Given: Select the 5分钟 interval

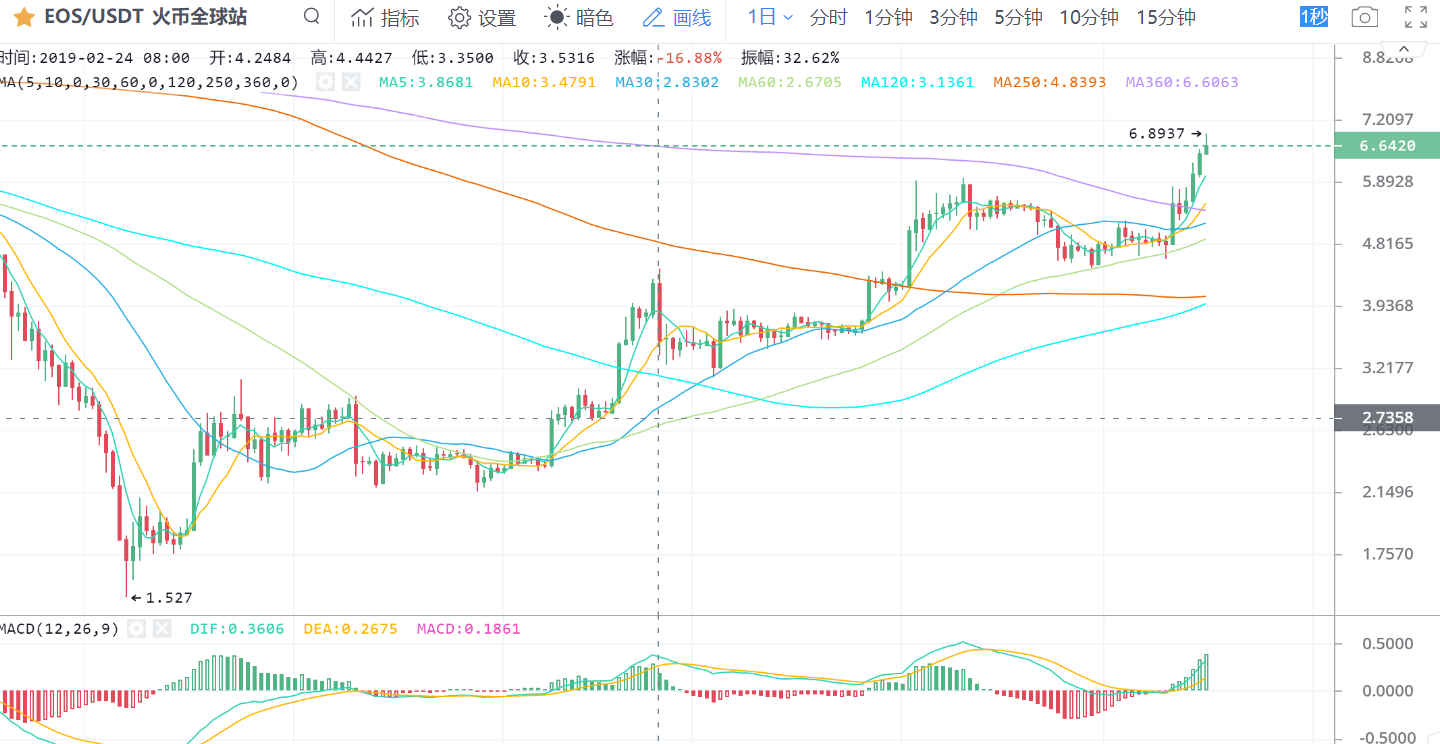Looking at the screenshot, I should (1018, 17).
